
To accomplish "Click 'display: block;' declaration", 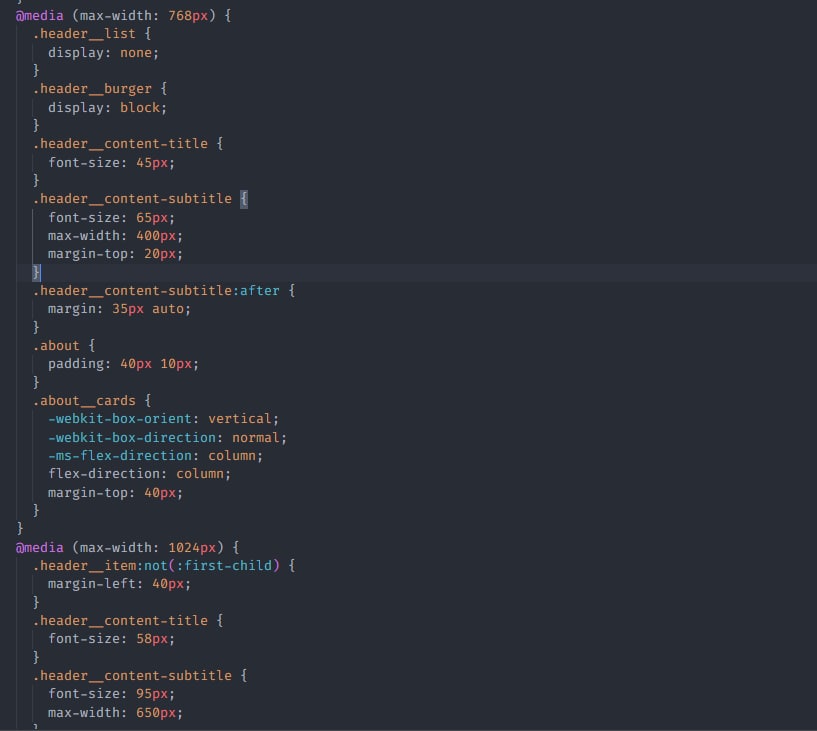I will (x=107, y=108).
